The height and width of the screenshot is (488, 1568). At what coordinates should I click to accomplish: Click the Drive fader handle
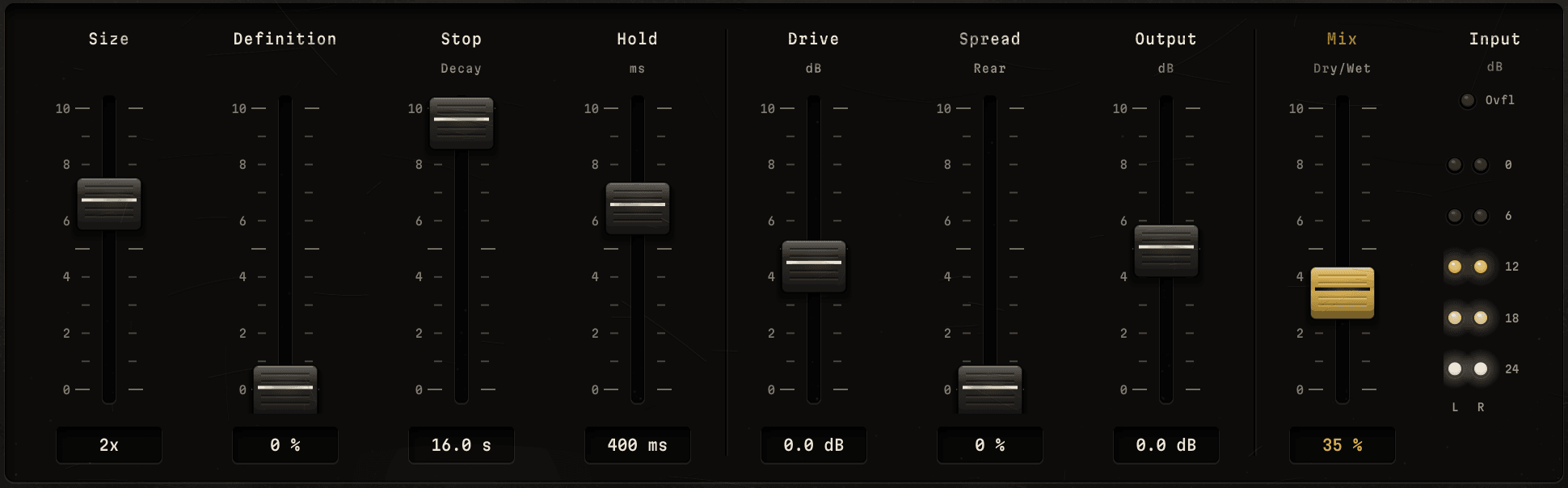(814, 266)
